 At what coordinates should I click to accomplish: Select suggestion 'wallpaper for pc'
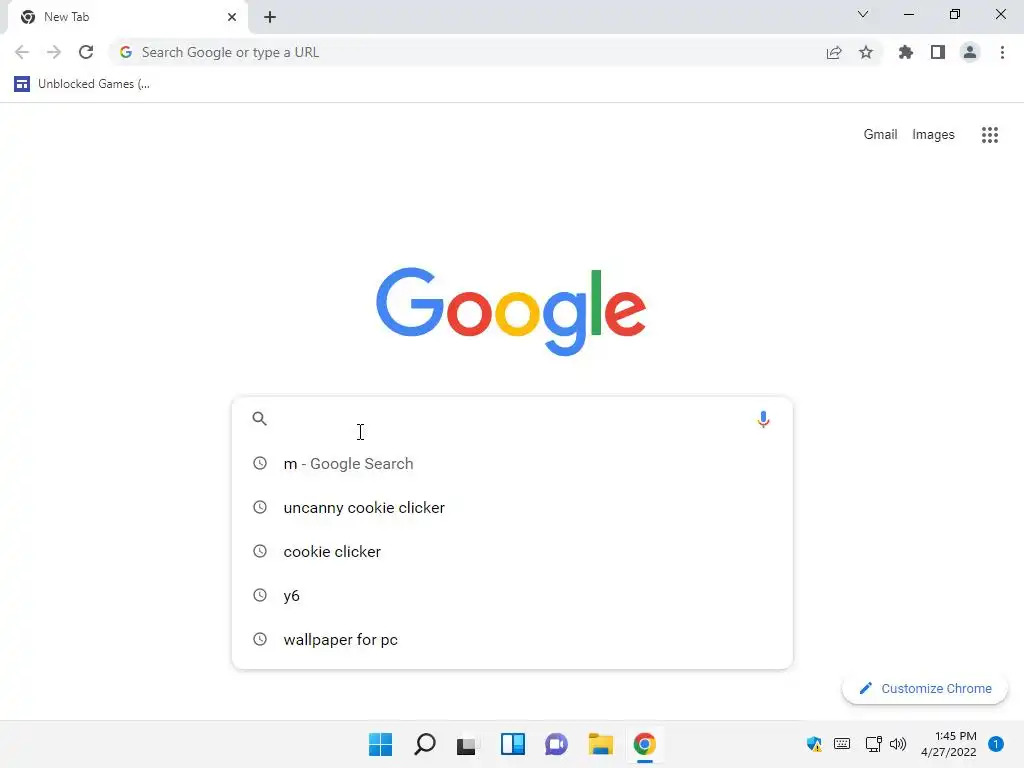tap(512, 639)
